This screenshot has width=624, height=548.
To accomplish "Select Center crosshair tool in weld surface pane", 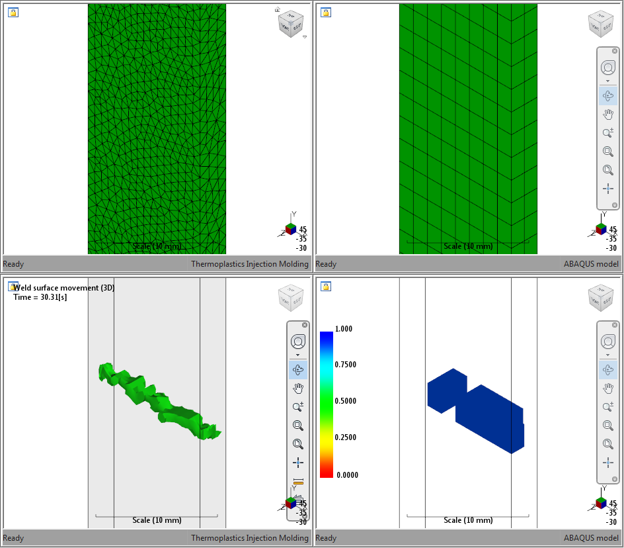I will coord(298,462).
